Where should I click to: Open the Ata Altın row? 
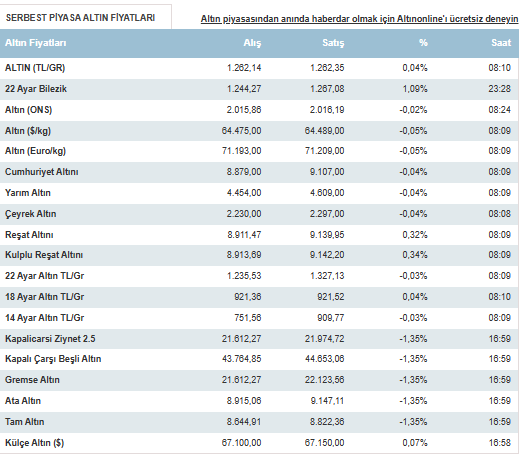click(259, 401)
